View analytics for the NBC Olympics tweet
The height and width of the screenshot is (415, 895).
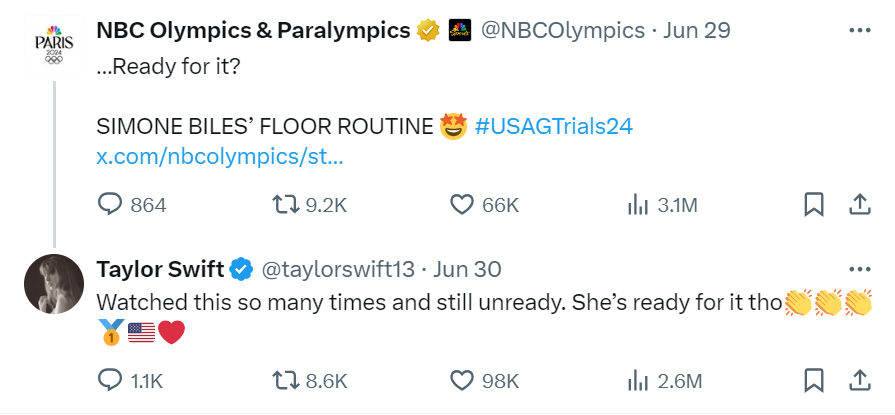coord(638,204)
